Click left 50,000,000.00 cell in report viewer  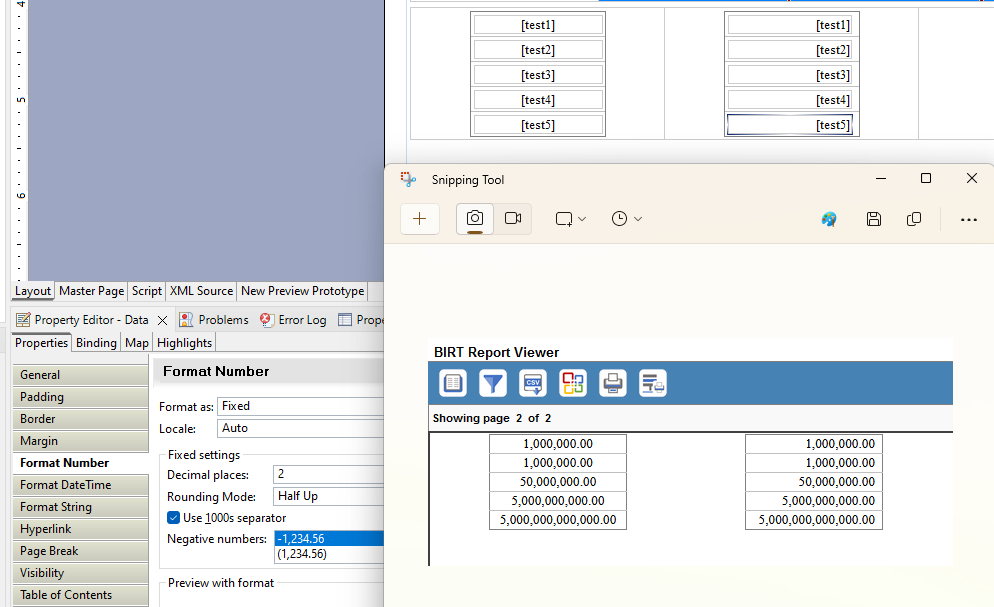pos(558,482)
